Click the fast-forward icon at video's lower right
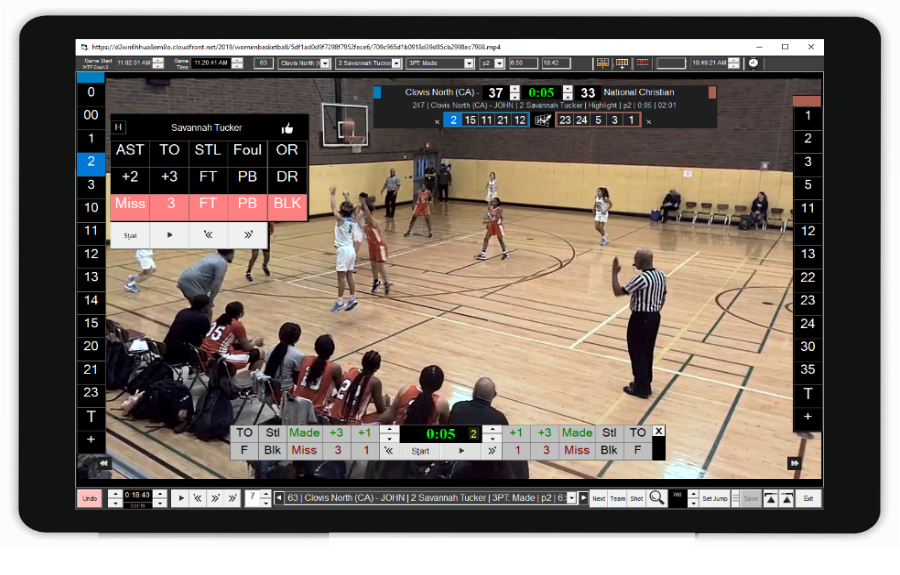 [794, 463]
